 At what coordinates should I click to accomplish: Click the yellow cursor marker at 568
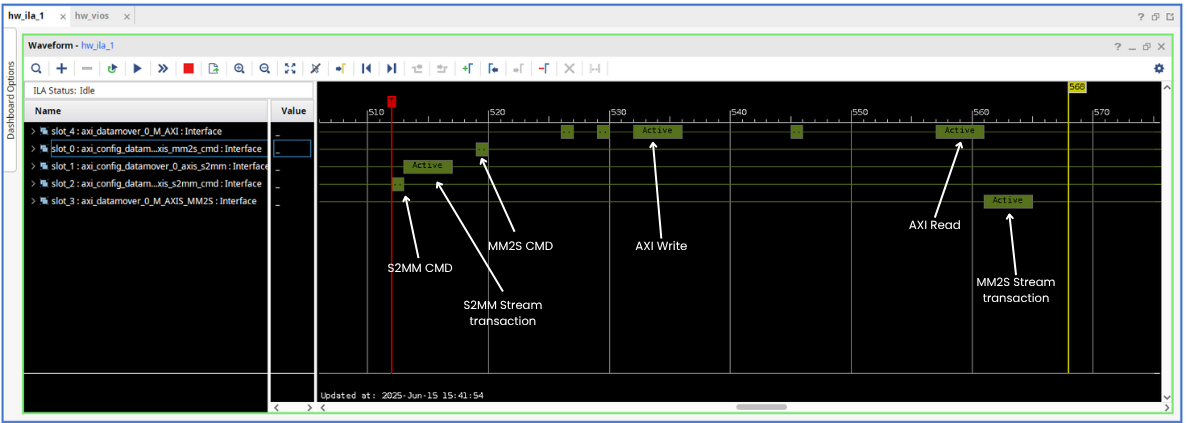1076,87
